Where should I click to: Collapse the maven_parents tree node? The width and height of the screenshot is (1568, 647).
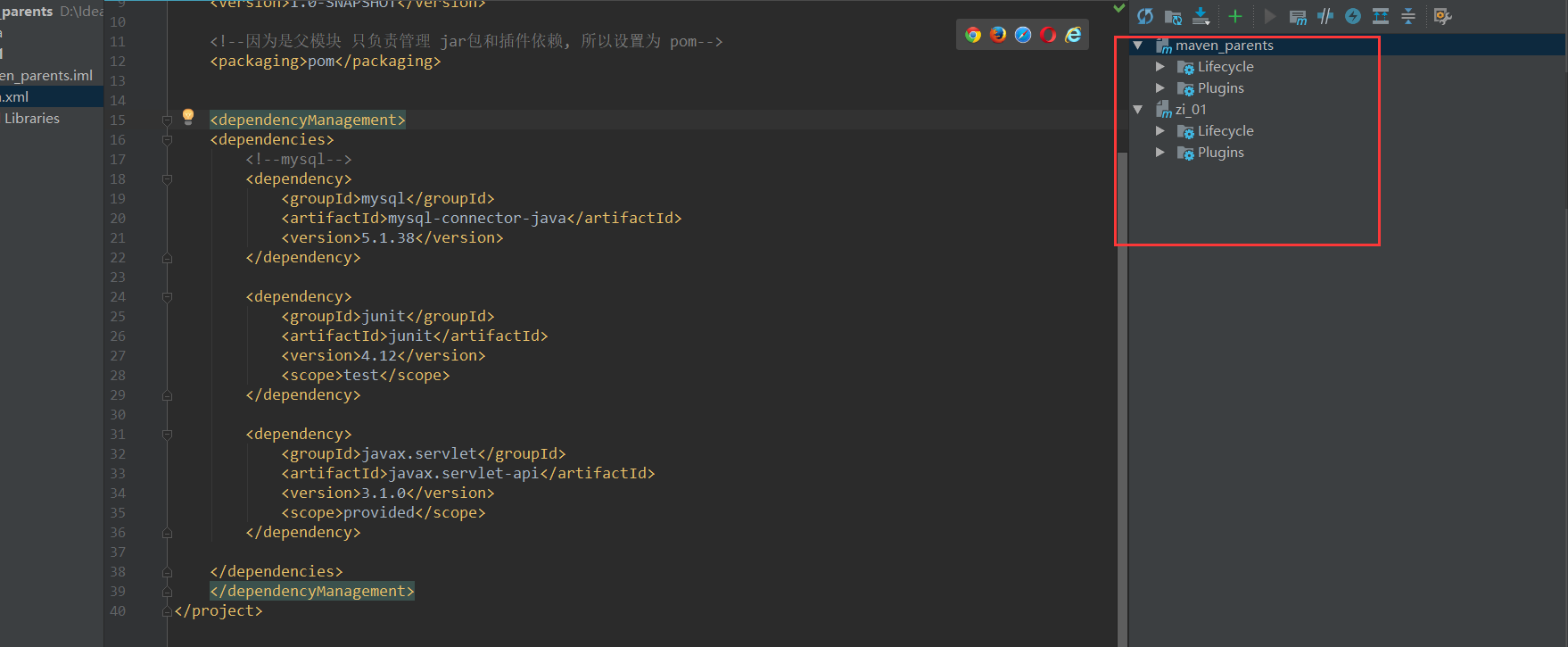coord(1138,45)
